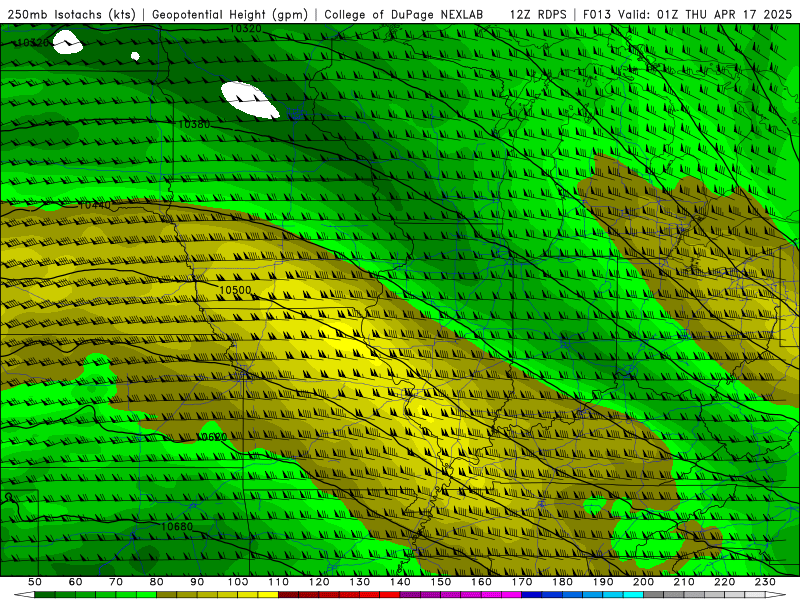Click the 120 value on the color scale
The height and width of the screenshot is (600, 800).
pos(319,582)
